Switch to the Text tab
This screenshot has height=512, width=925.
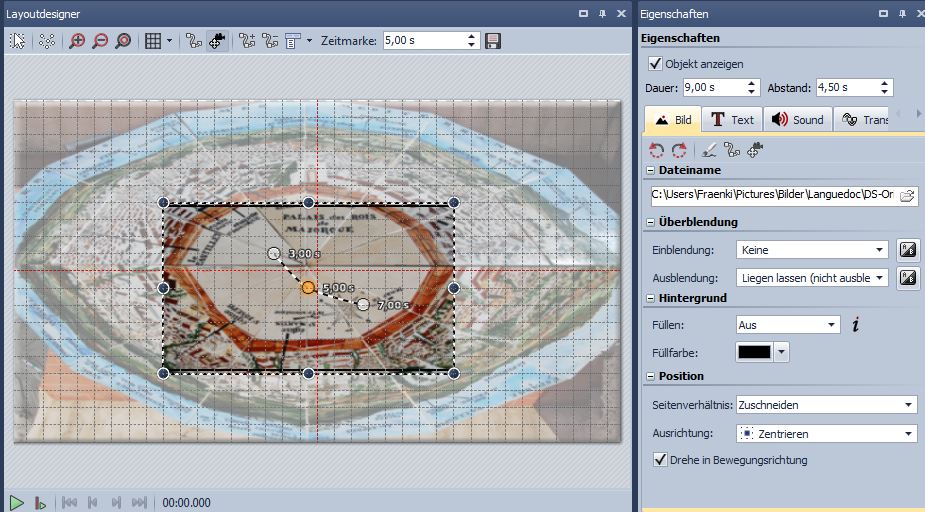tap(731, 119)
